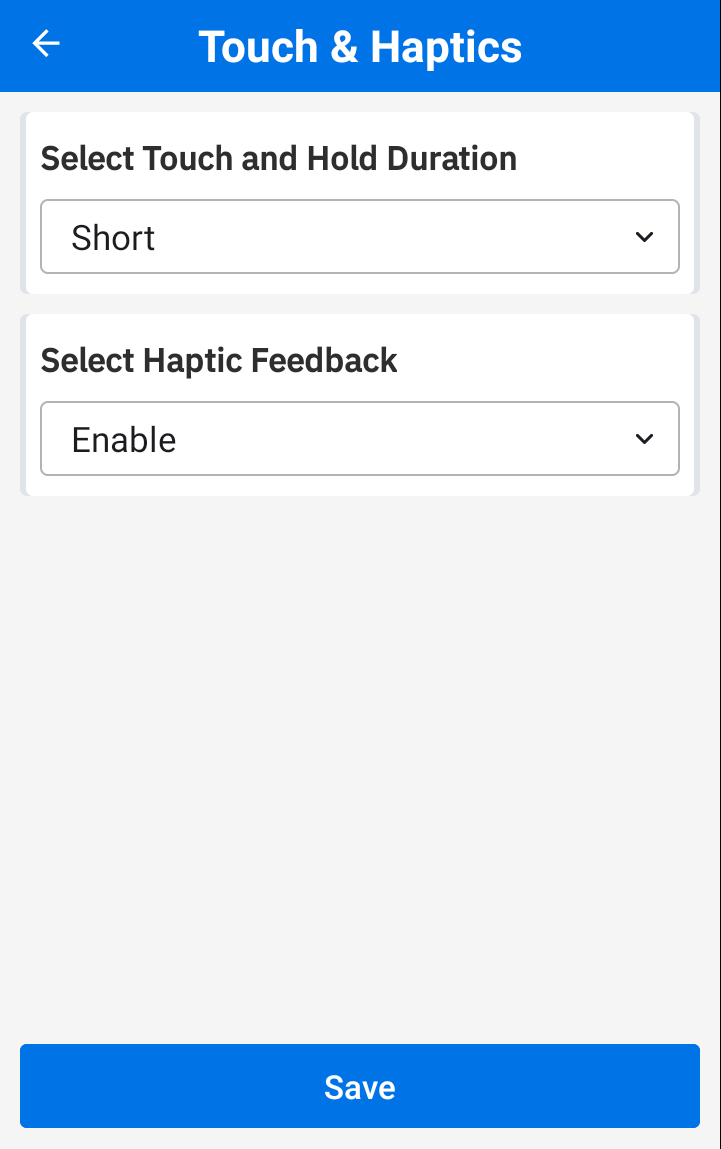721x1149 pixels.
Task: Click the 'Select Touch and Hold Duration' label
Action: click(278, 158)
